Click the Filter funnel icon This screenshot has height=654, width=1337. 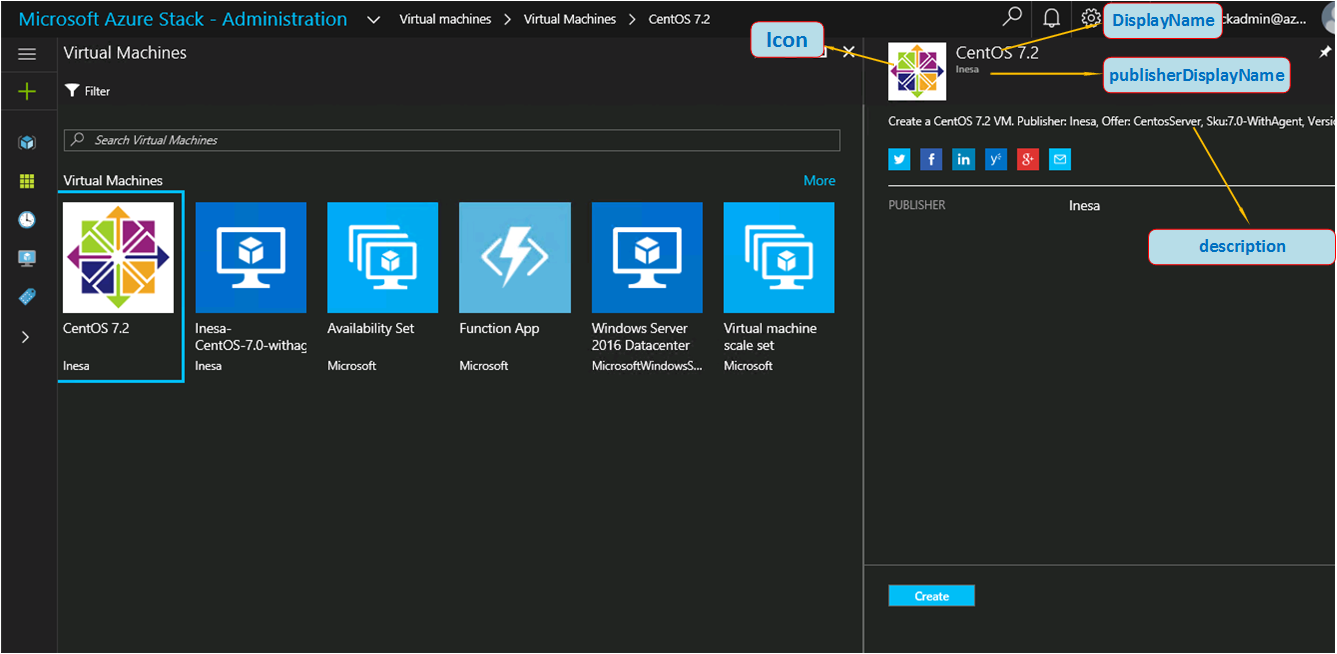point(72,91)
